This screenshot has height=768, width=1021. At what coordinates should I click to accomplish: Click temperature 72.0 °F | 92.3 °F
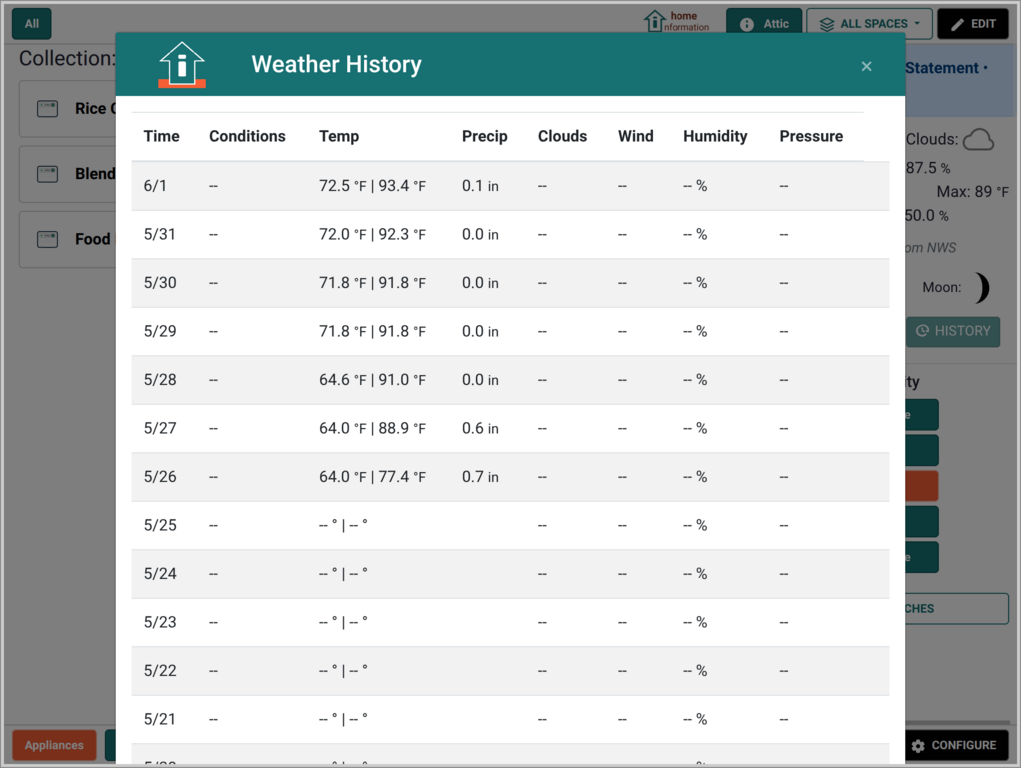[x=372, y=234]
